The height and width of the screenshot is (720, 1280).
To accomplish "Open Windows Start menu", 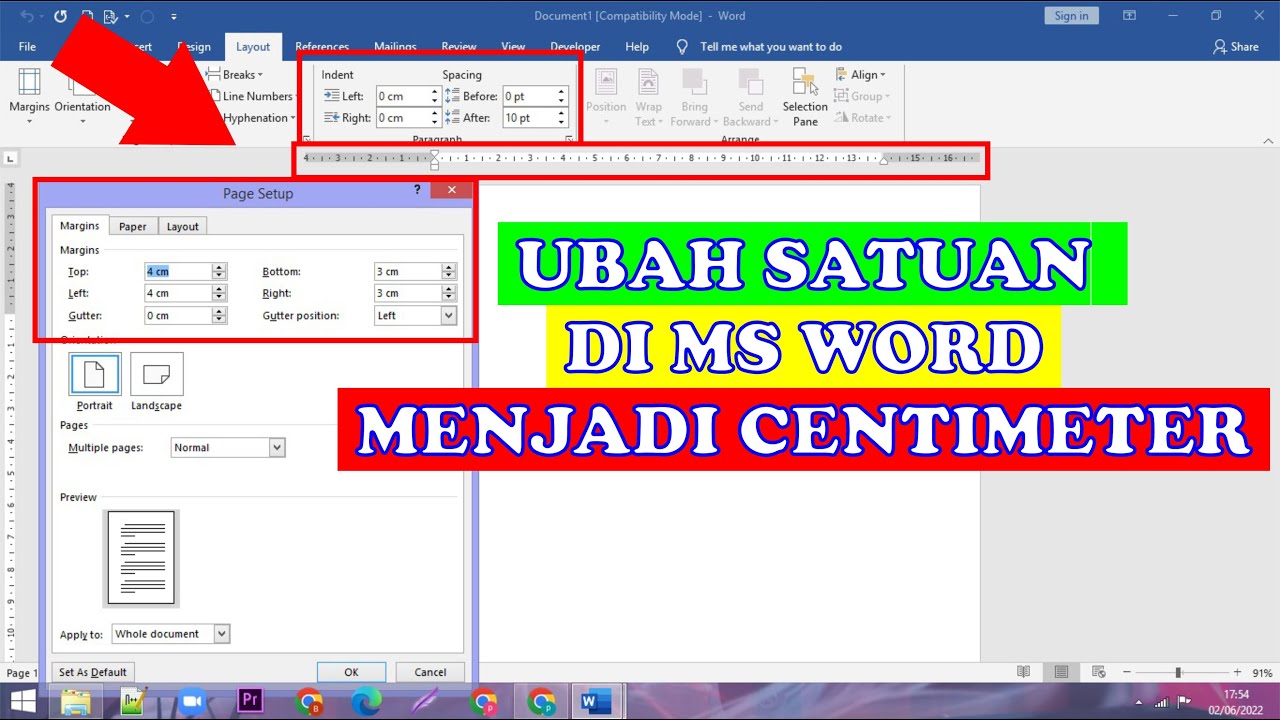I will (22, 701).
